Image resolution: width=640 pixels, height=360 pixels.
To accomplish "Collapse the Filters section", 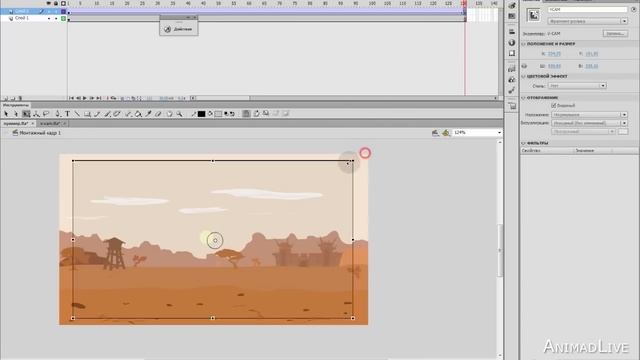I will [524, 143].
